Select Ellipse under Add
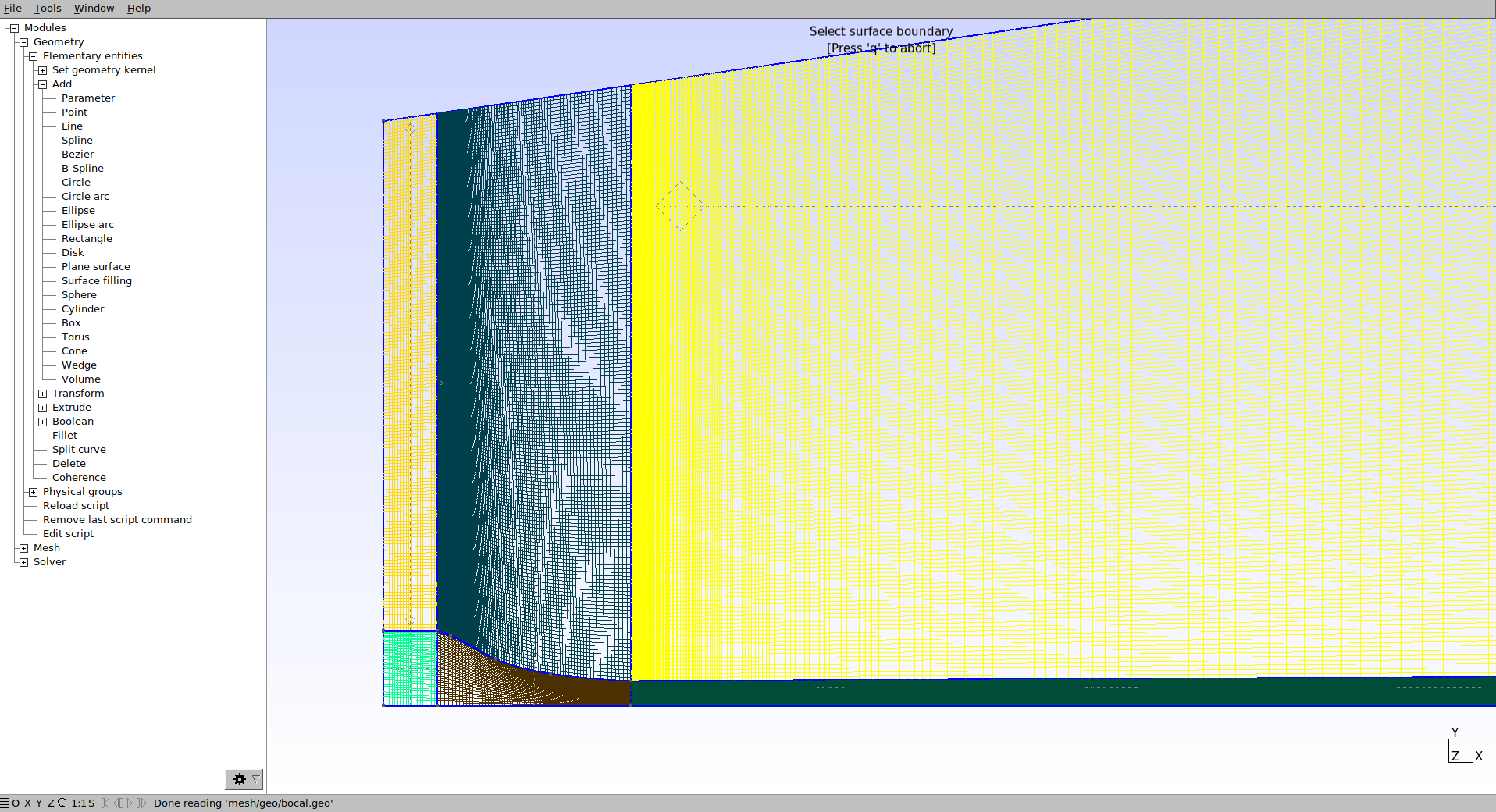This screenshot has width=1496, height=812. pyautogui.click(x=78, y=211)
